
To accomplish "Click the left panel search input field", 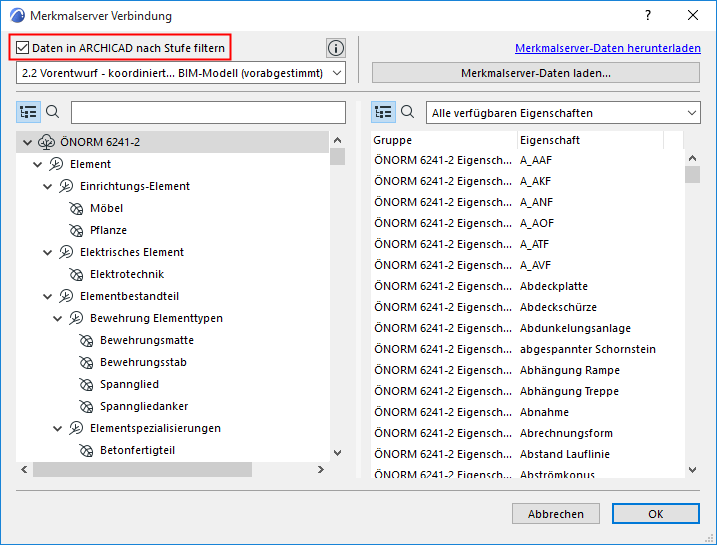I will [x=208, y=112].
